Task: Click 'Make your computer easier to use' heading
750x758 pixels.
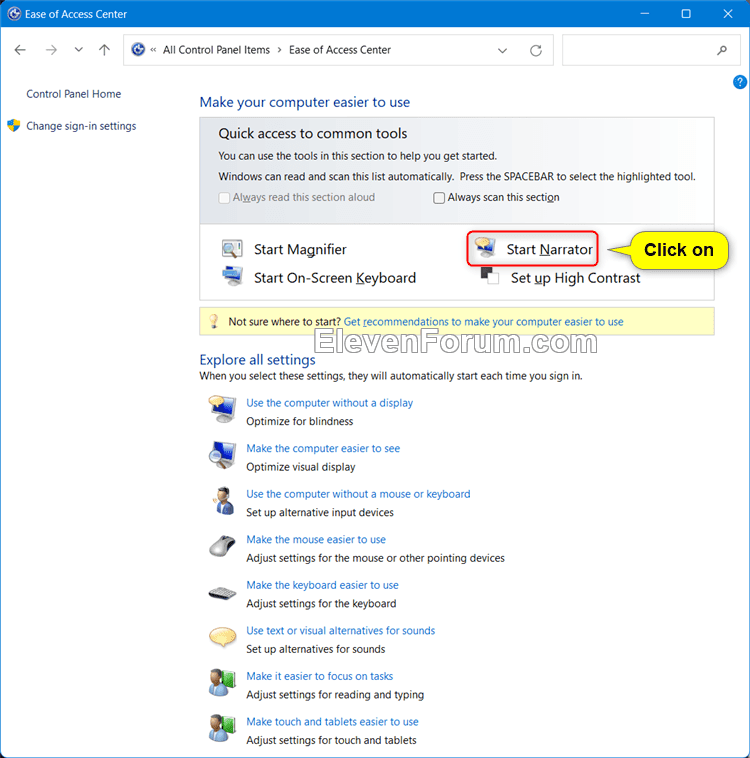Action: tap(305, 102)
